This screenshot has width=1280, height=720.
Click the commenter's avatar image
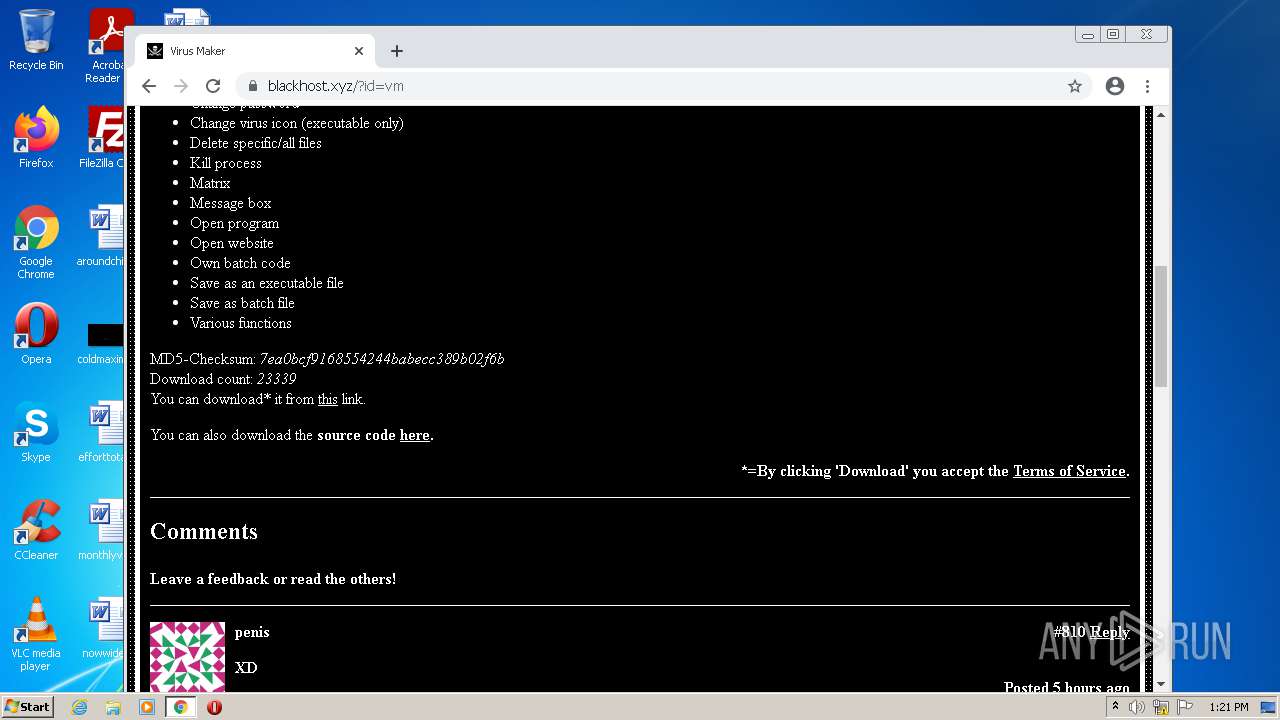pos(187,657)
